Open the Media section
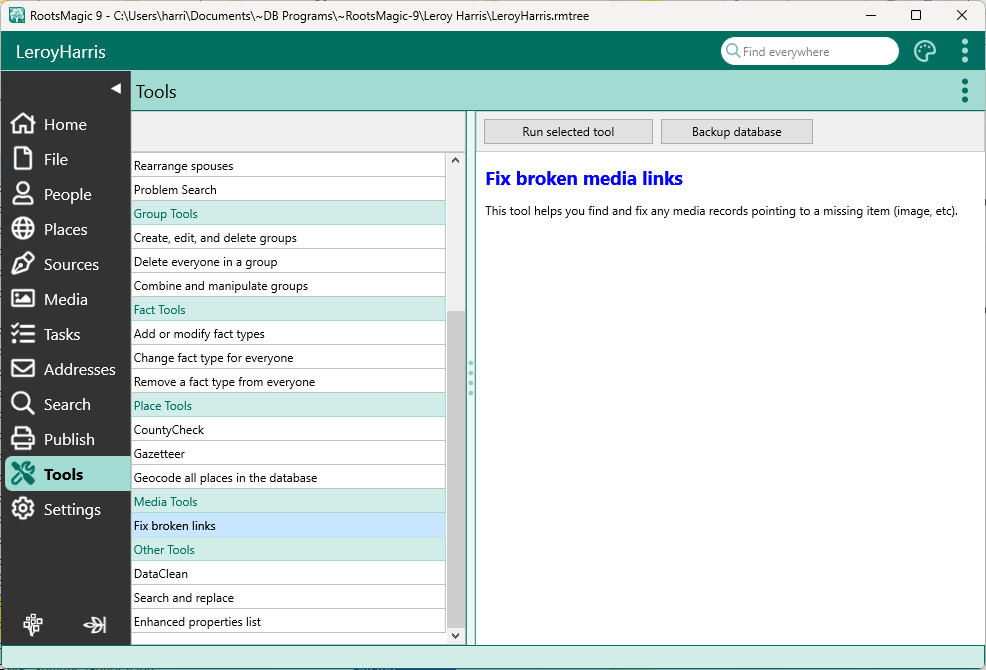Image resolution: width=986 pixels, height=670 pixels. click(x=65, y=300)
